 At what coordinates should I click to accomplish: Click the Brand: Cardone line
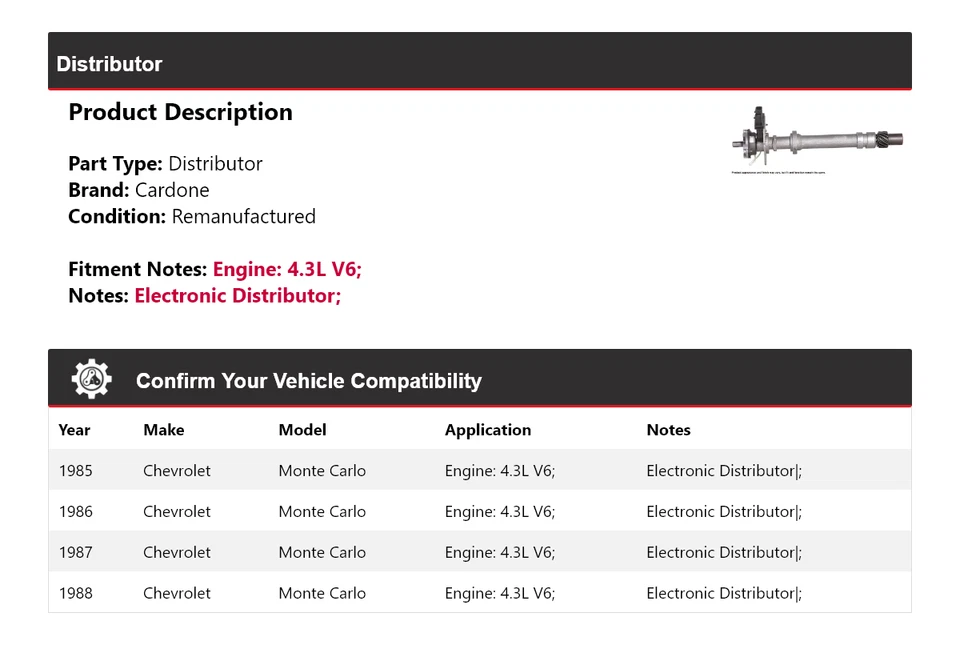point(139,190)
